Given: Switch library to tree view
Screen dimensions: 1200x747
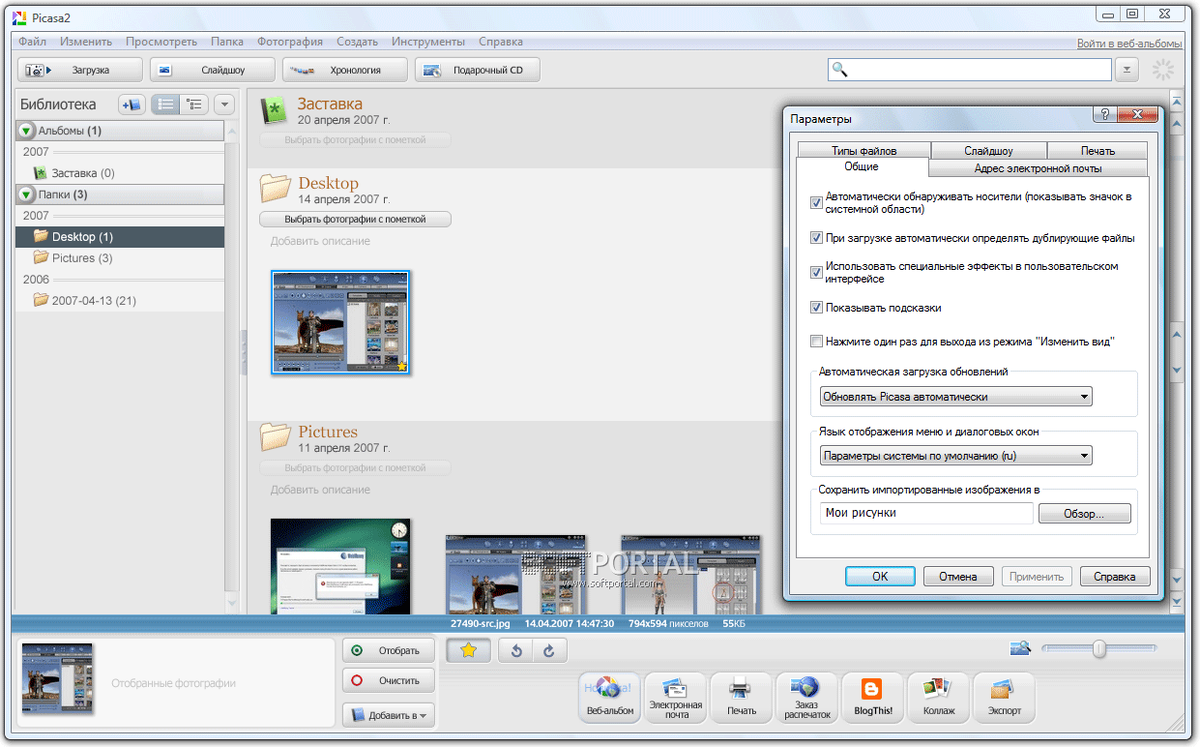Looking at the screenshot, I should (194, 104).
